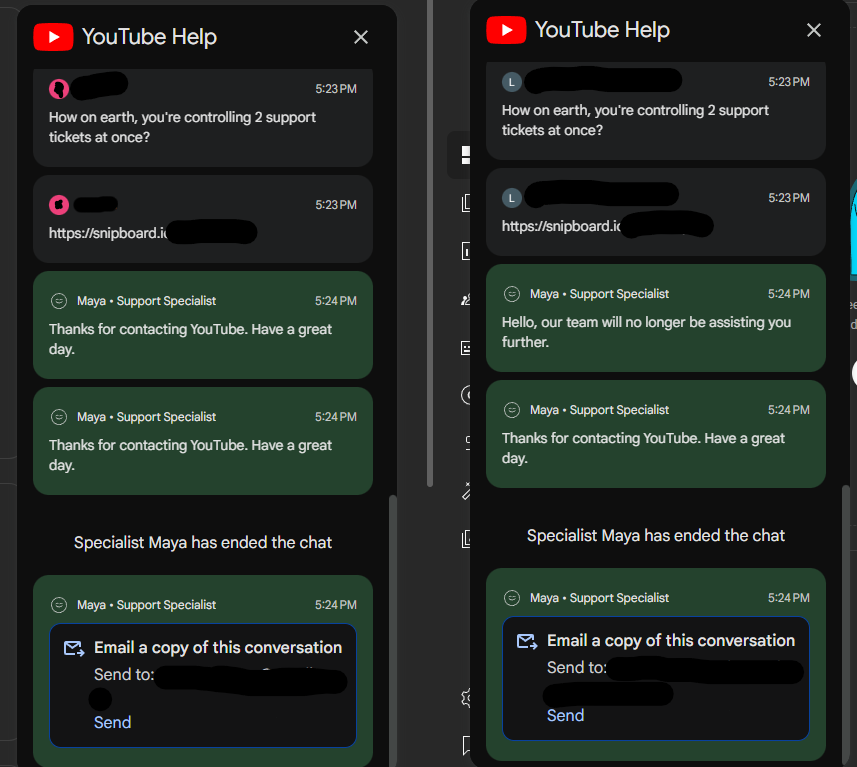Click 'L' avatar on right snipboard message
857x767 pixels.
pos(512,198)
